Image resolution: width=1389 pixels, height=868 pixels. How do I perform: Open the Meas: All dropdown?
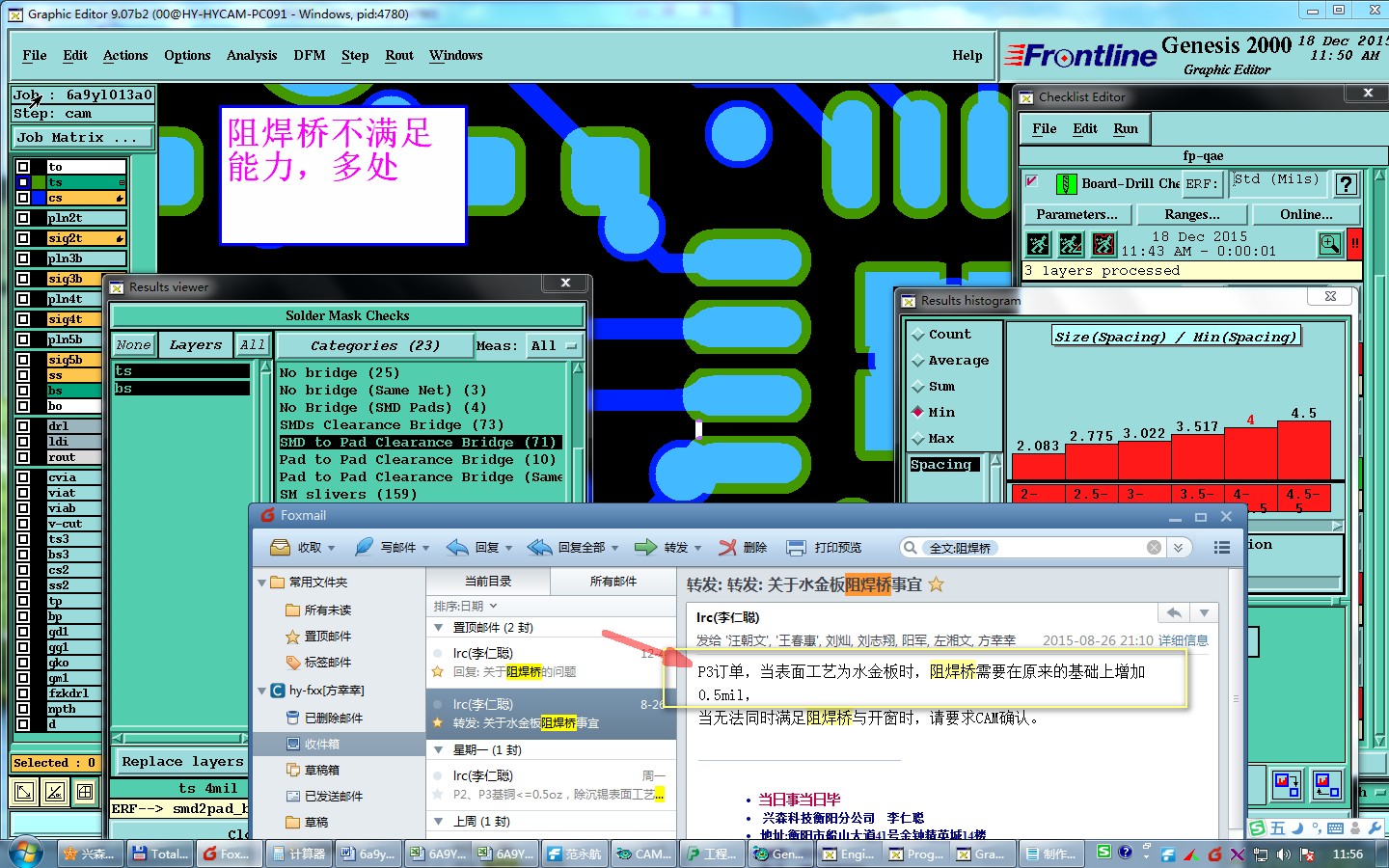pos(555,345)
